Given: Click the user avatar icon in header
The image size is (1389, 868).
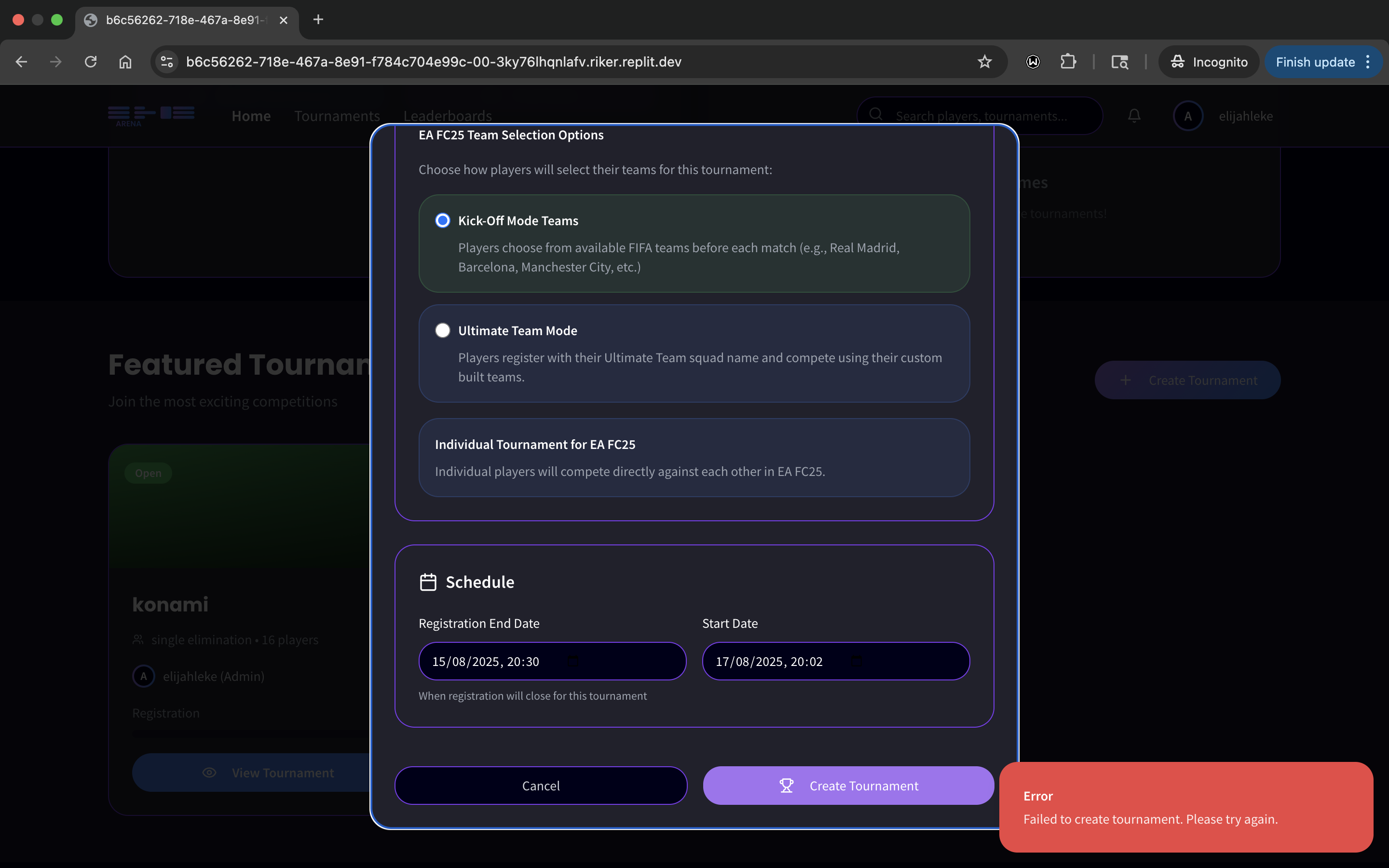Looking at the screenshot, I should point(1188,116).
